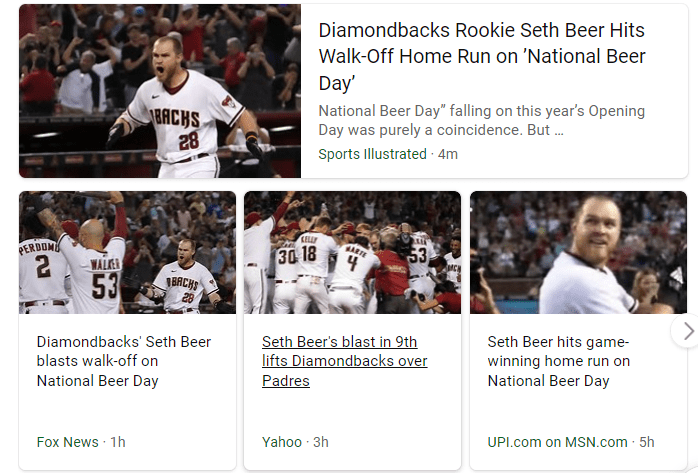Click the '1h' timestamp on Fox card
The image size is (698, 473).
(117, 441)
